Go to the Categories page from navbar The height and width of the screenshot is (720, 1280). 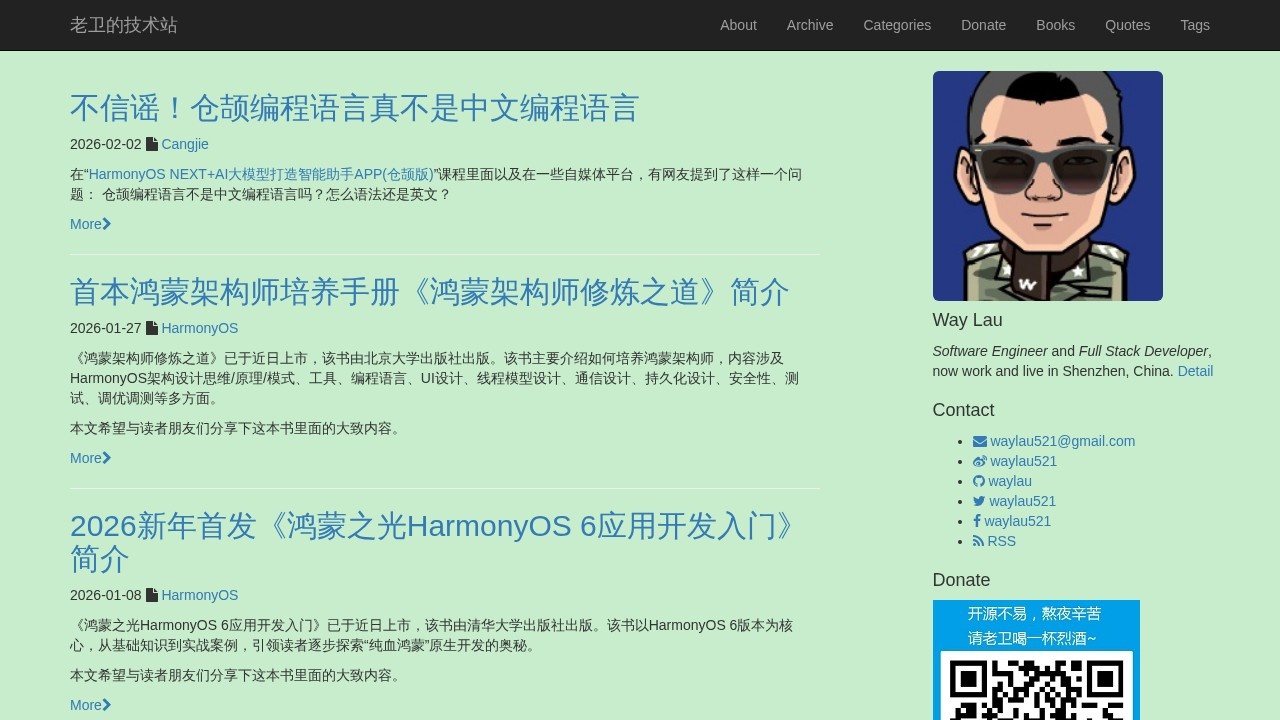[897, 25]
